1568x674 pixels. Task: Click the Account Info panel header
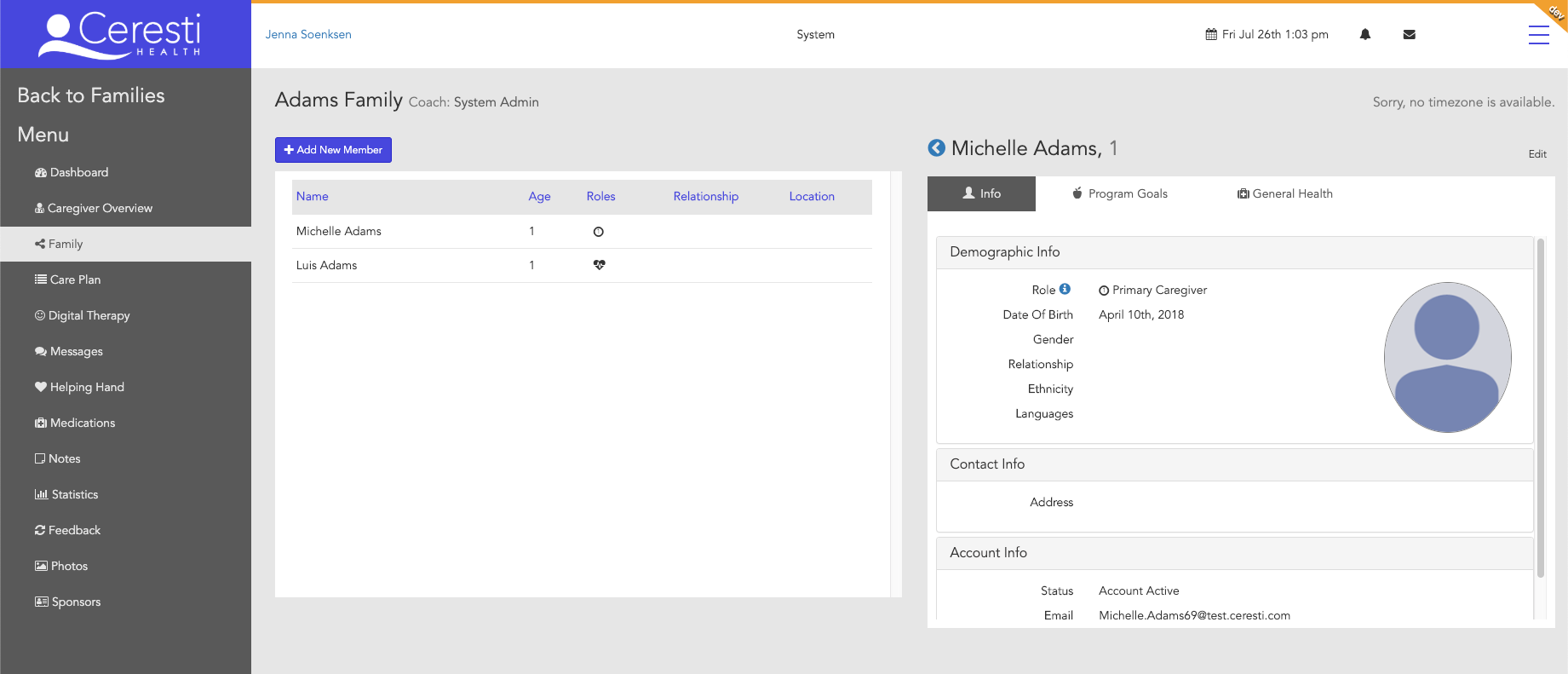(x=1235, y=553)
